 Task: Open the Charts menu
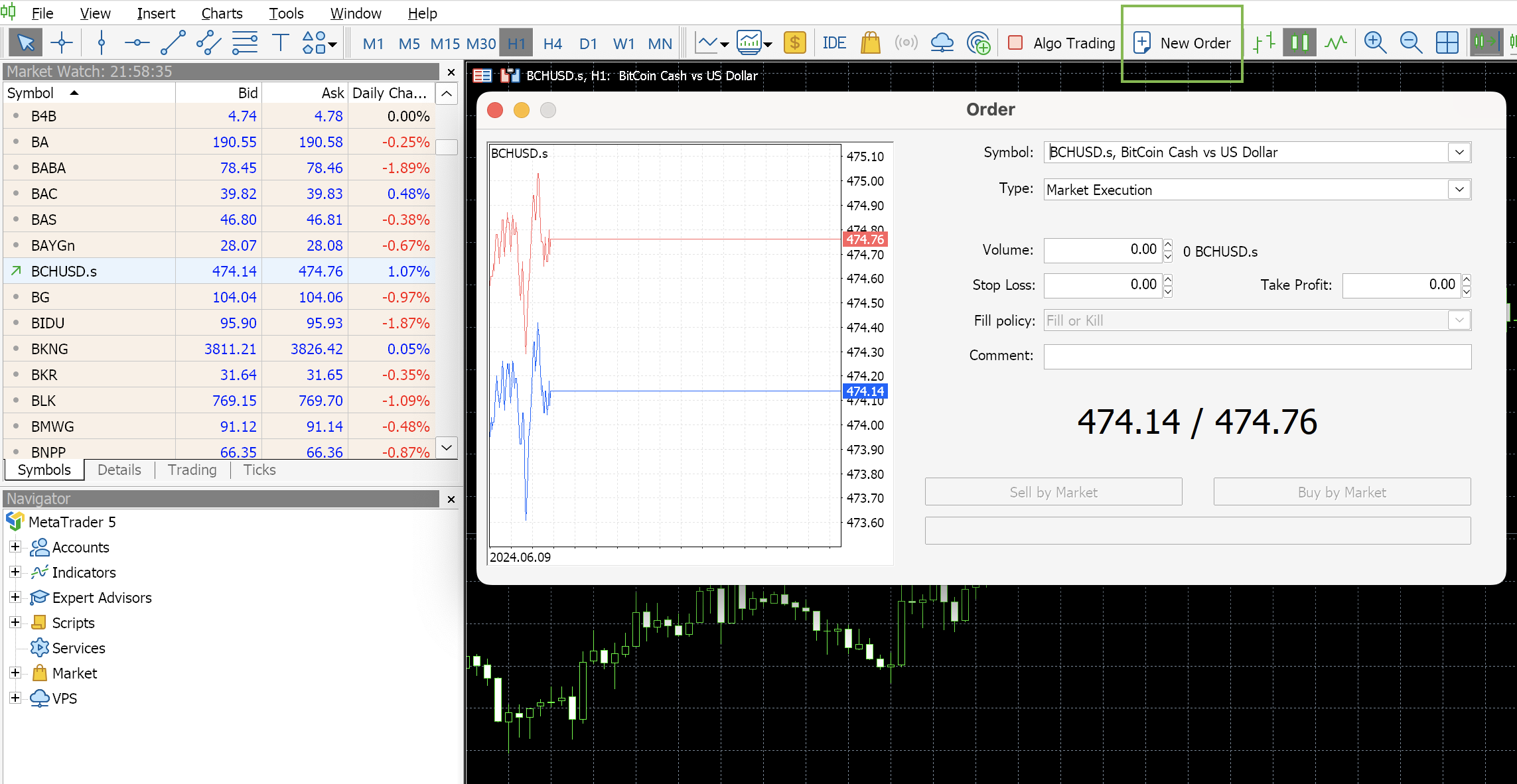(x=221, y=13)
